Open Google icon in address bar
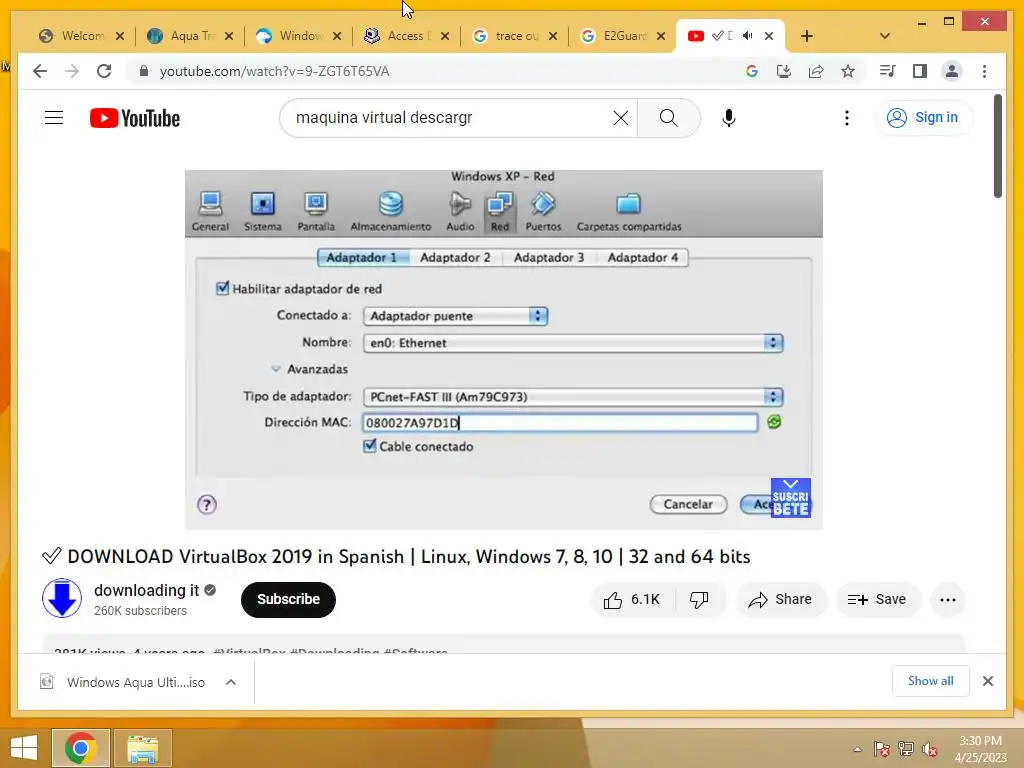Viewport: 1024px width, 768px height. 752,71
